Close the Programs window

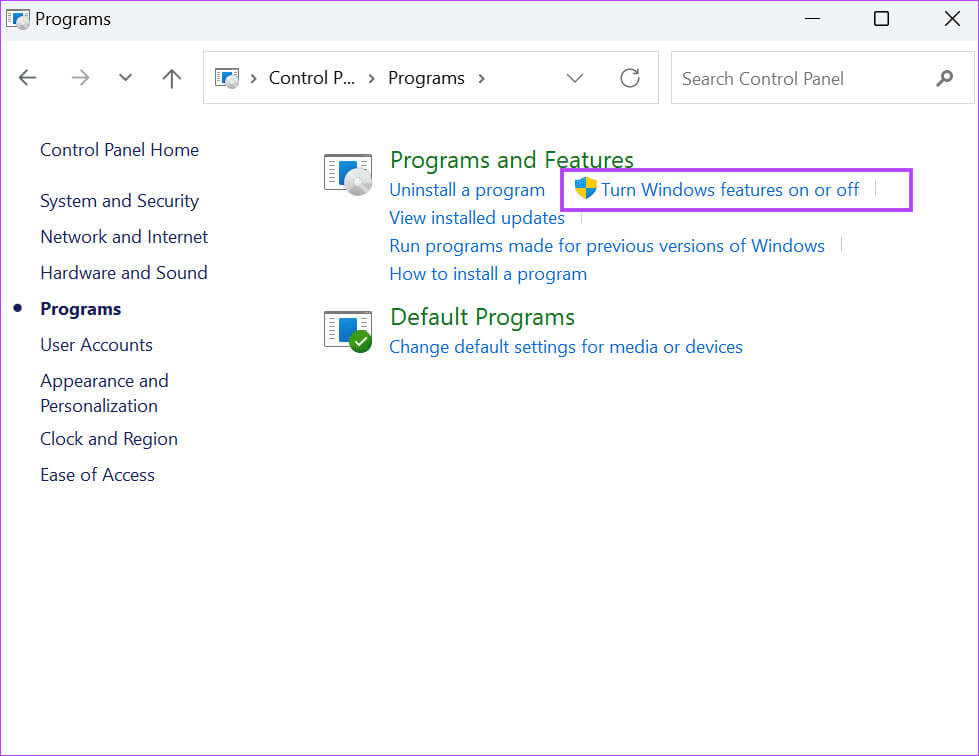click(x=952, y=19)
